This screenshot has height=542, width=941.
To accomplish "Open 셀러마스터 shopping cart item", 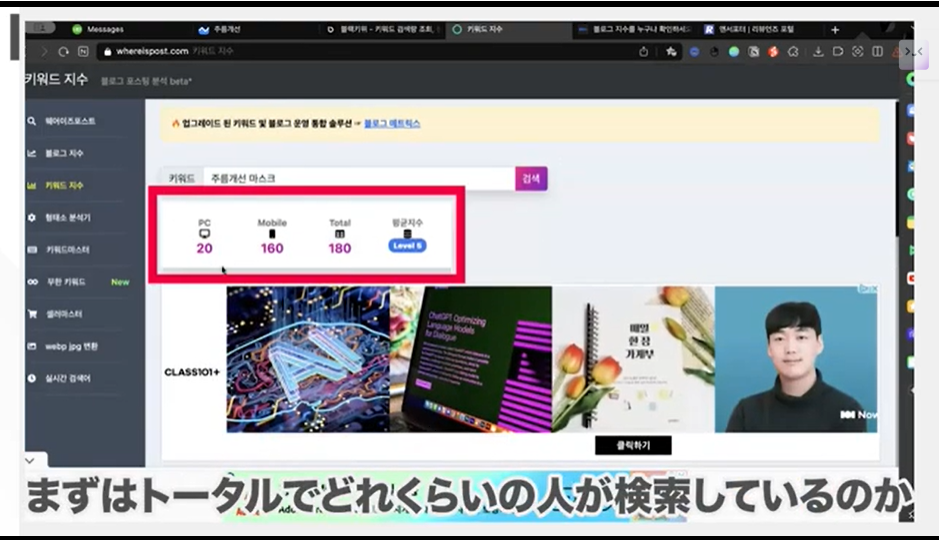I will tap(63, 314).
